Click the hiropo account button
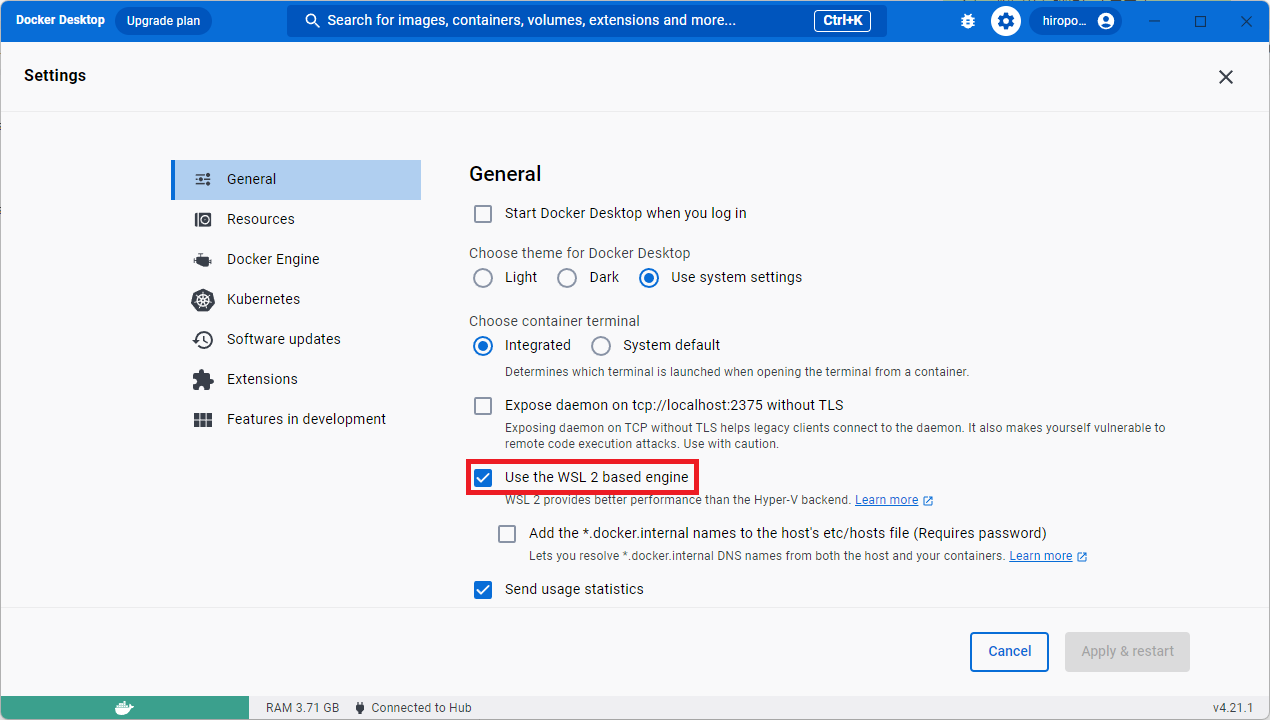Screen dimensions: 1270x720 coord(1075,21)
